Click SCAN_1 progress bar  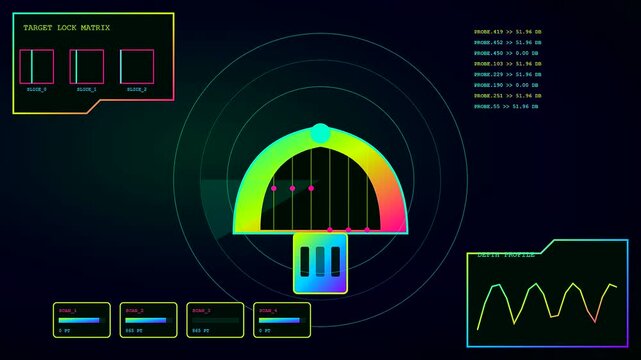(x=82, y=320)
